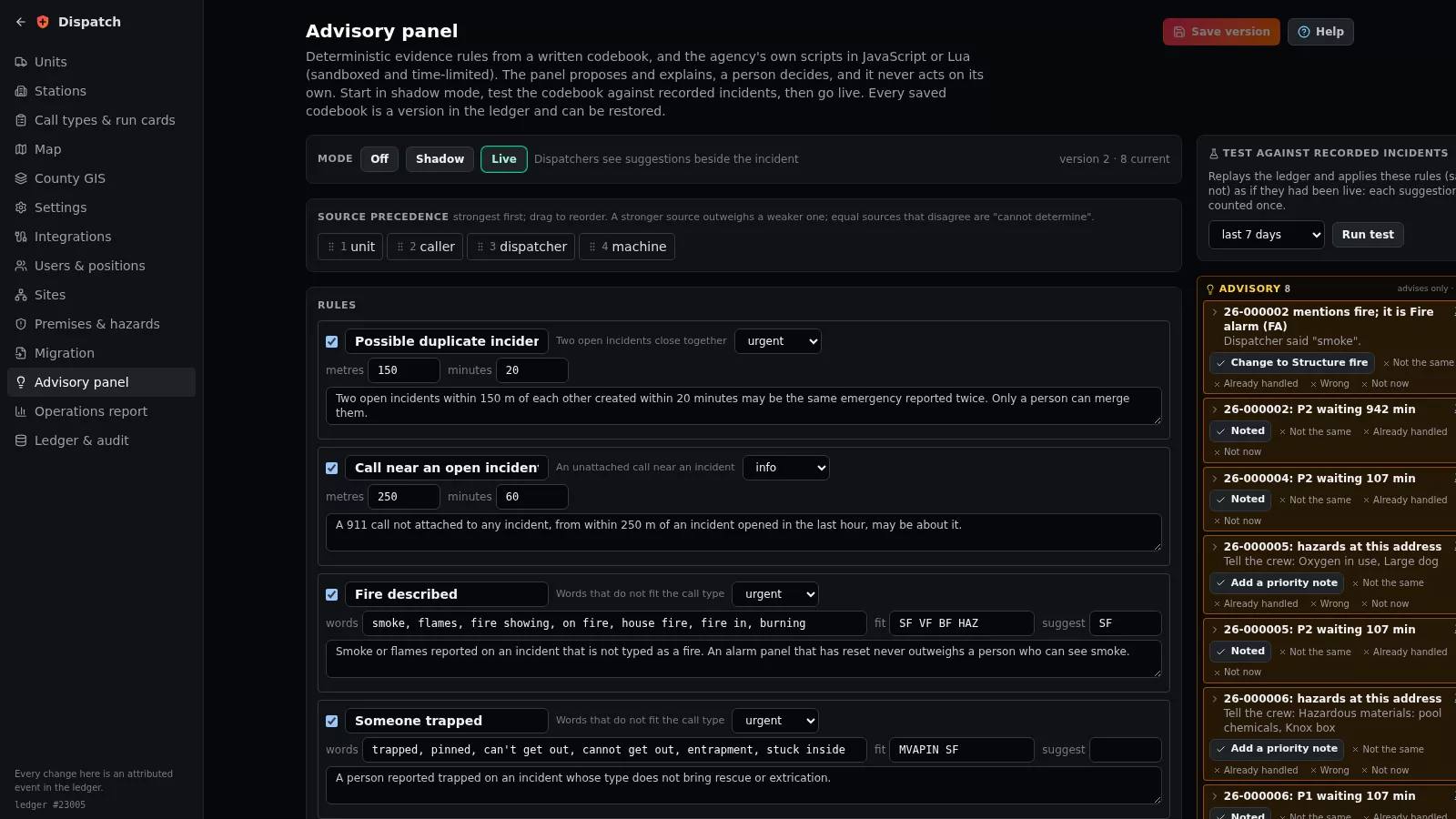The width and height of the screenshot is (1456, 819).
Task: Click the Change to Structure fire button
Action: 1292,362
